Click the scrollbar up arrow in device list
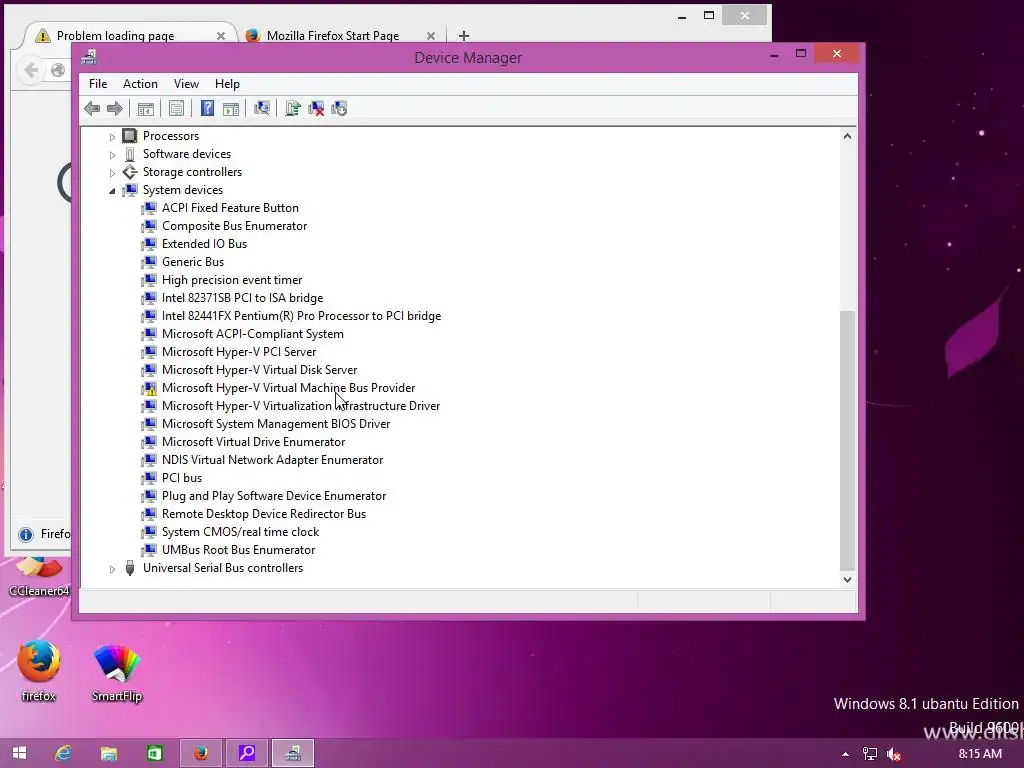1024x768 pixels. (847, 136)
